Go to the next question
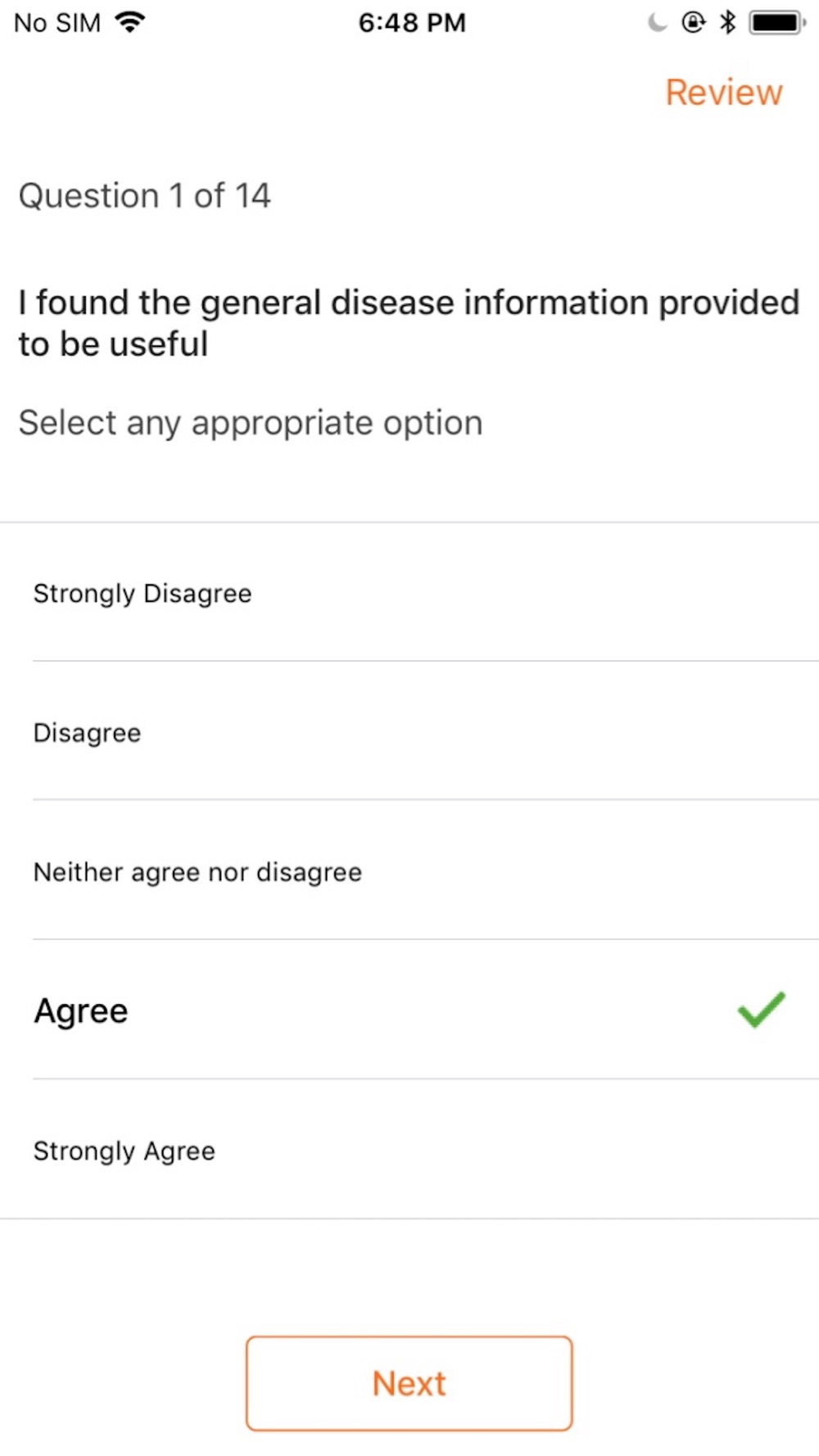 (409, 1383)
